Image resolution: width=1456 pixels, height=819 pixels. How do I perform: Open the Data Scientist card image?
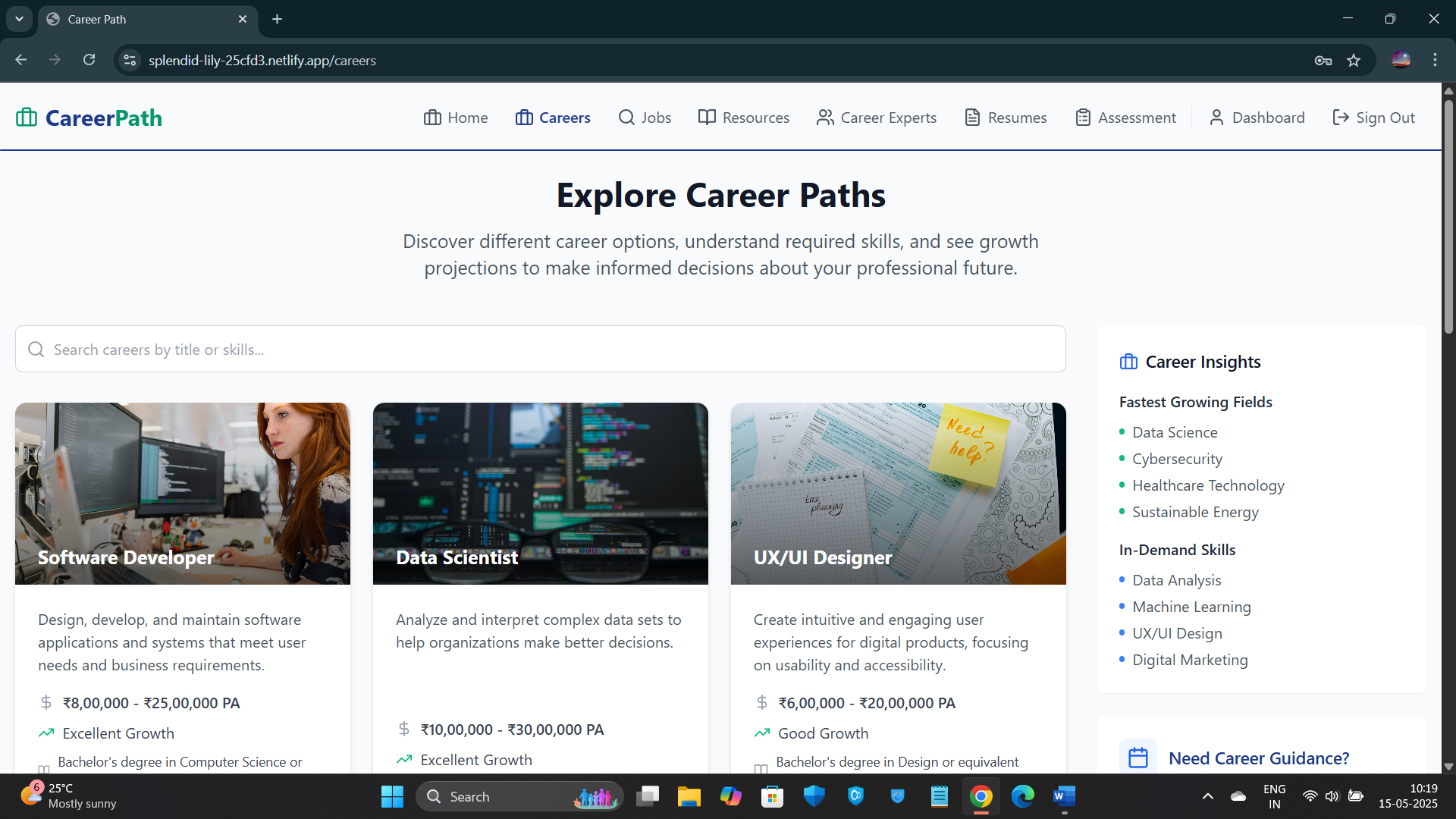point(541,493)
